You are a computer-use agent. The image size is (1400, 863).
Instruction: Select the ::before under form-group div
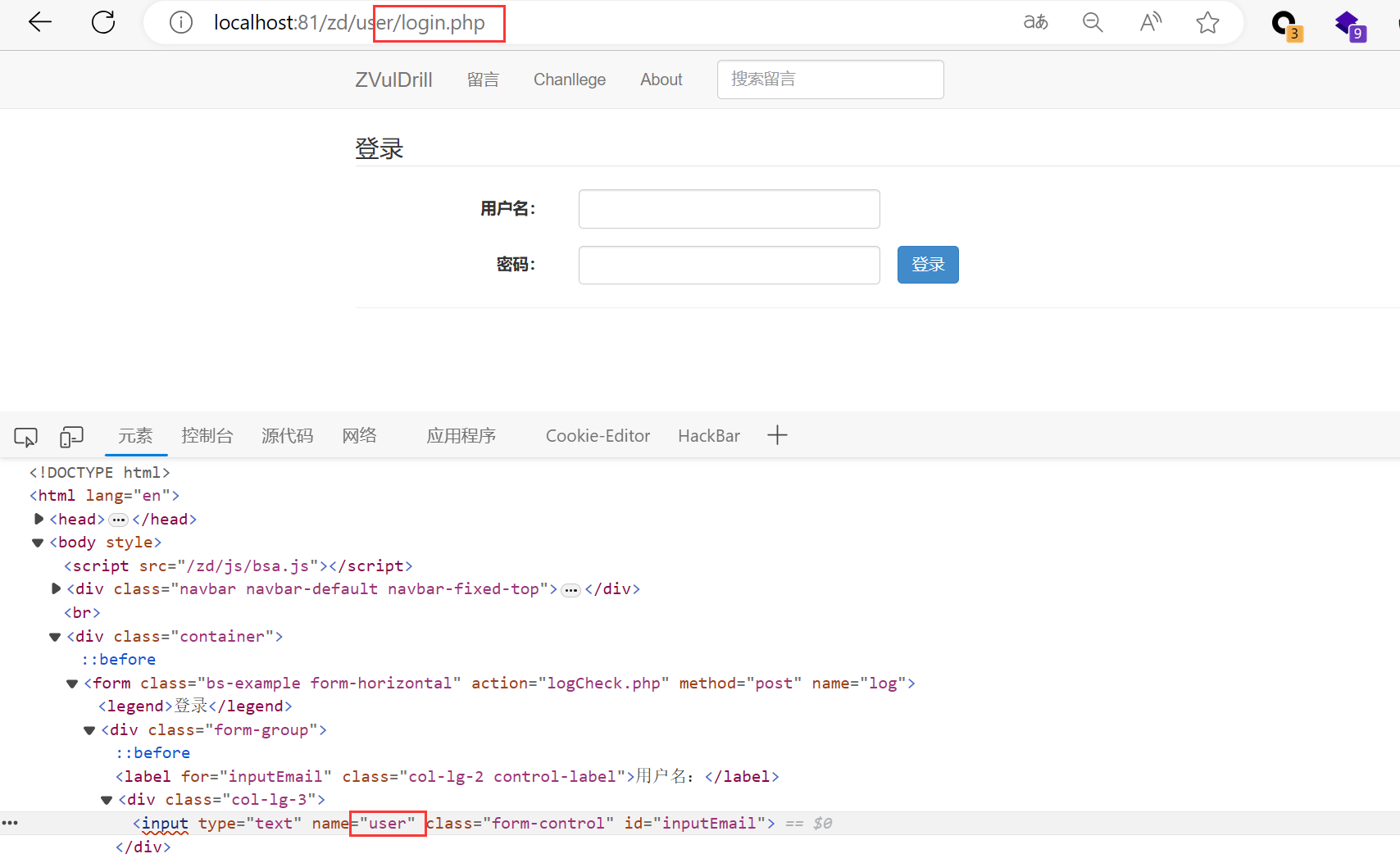coord(153,753)
